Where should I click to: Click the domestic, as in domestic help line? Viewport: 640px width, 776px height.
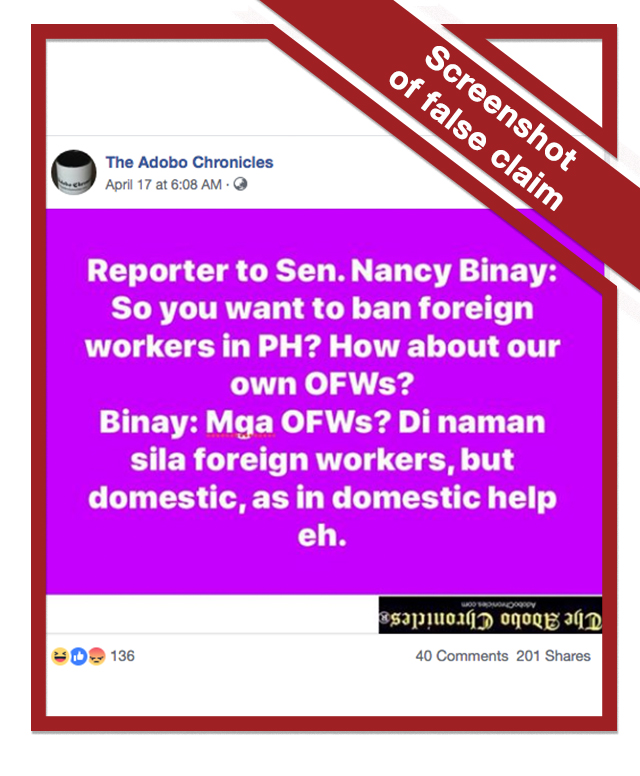322,498
